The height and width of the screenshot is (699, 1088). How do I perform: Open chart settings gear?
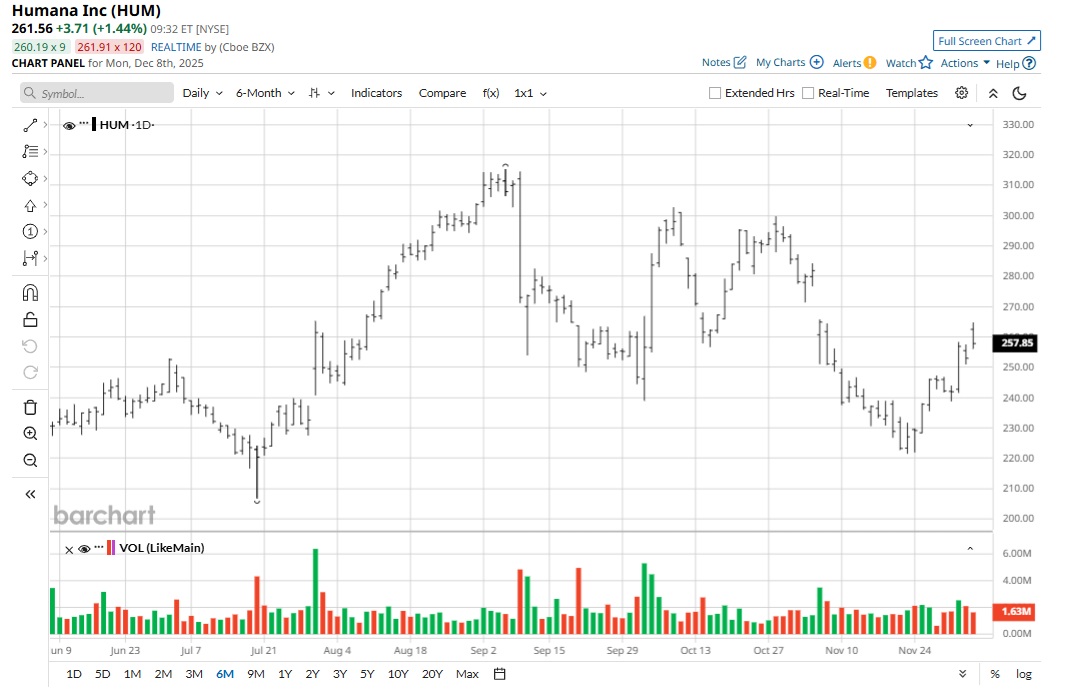pos(961,93)
